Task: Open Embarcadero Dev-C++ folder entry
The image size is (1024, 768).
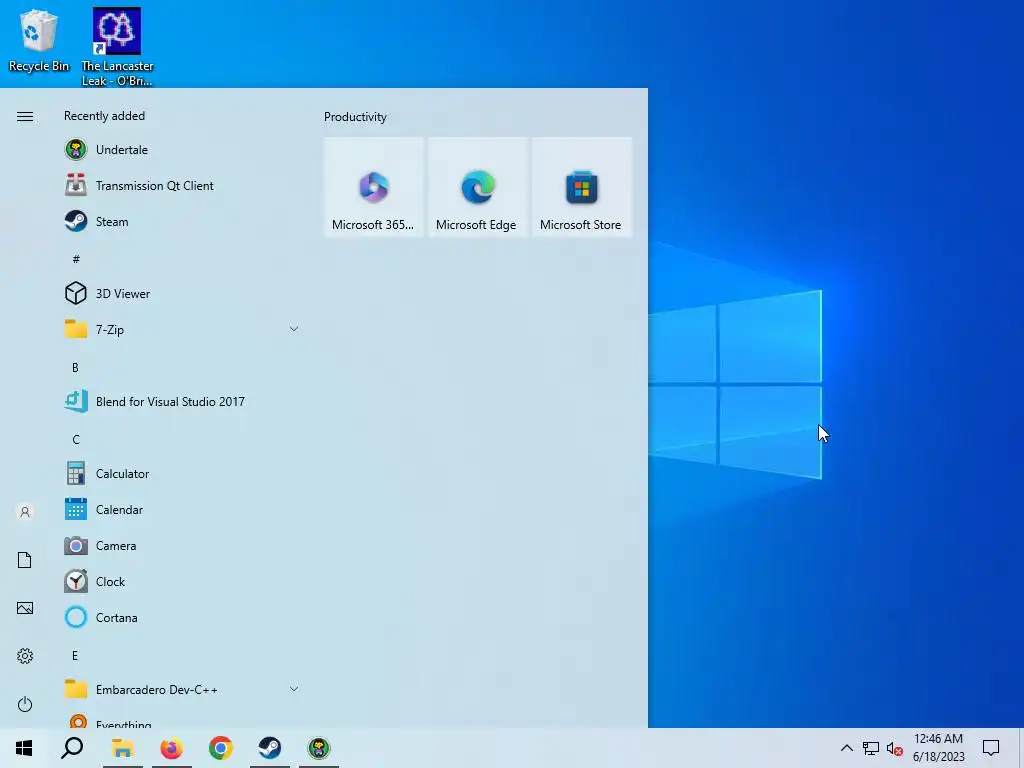Action: tap(182, 689)
